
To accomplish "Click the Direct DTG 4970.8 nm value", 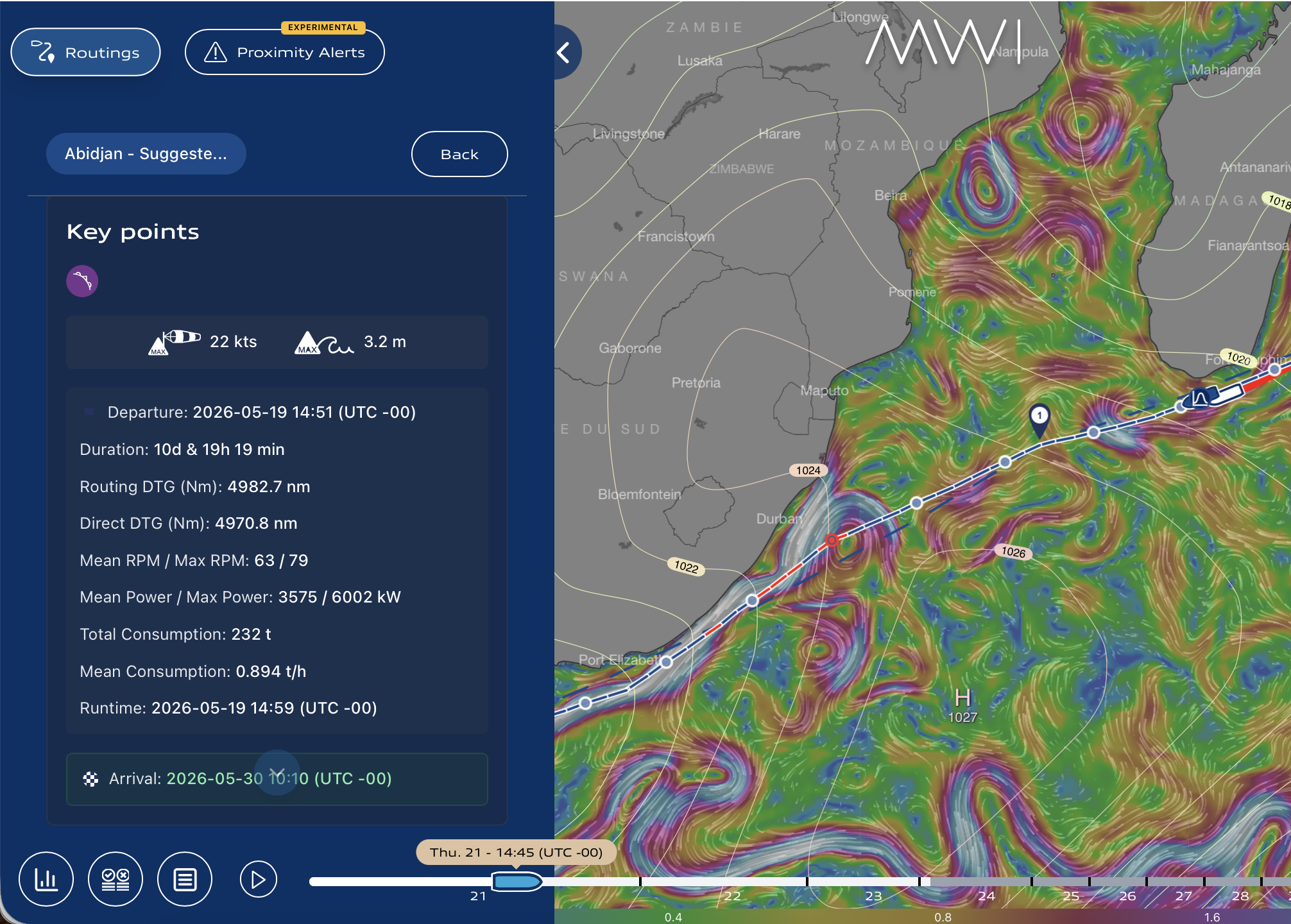I will click(256, 523).
